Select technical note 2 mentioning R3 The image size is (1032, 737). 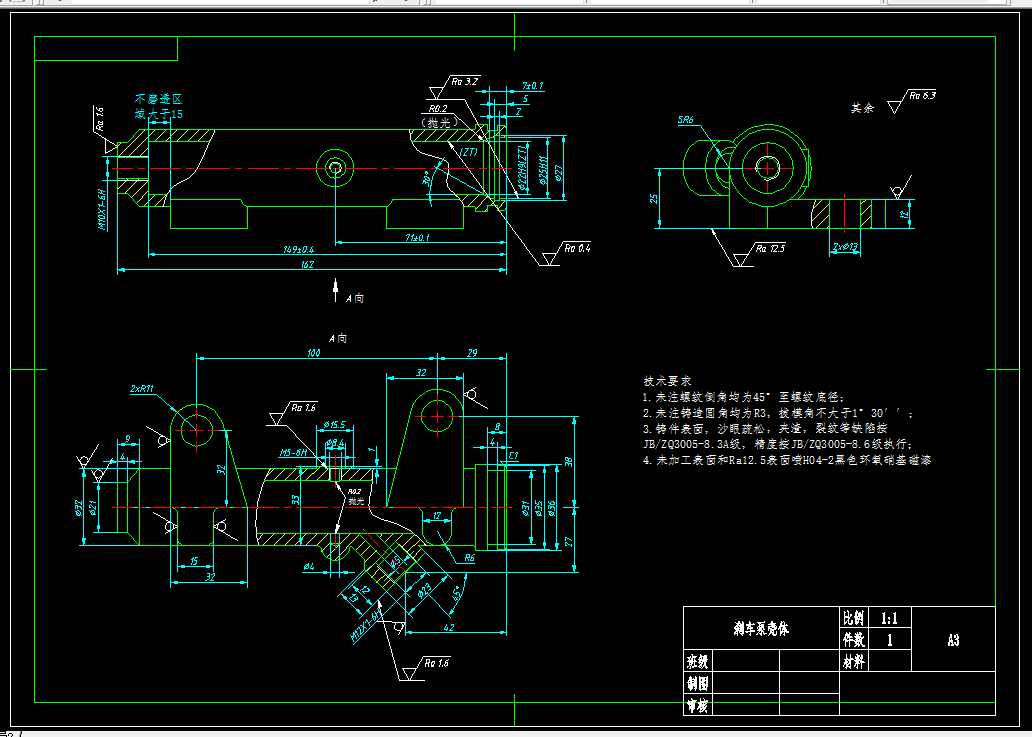tap(779, 414)
